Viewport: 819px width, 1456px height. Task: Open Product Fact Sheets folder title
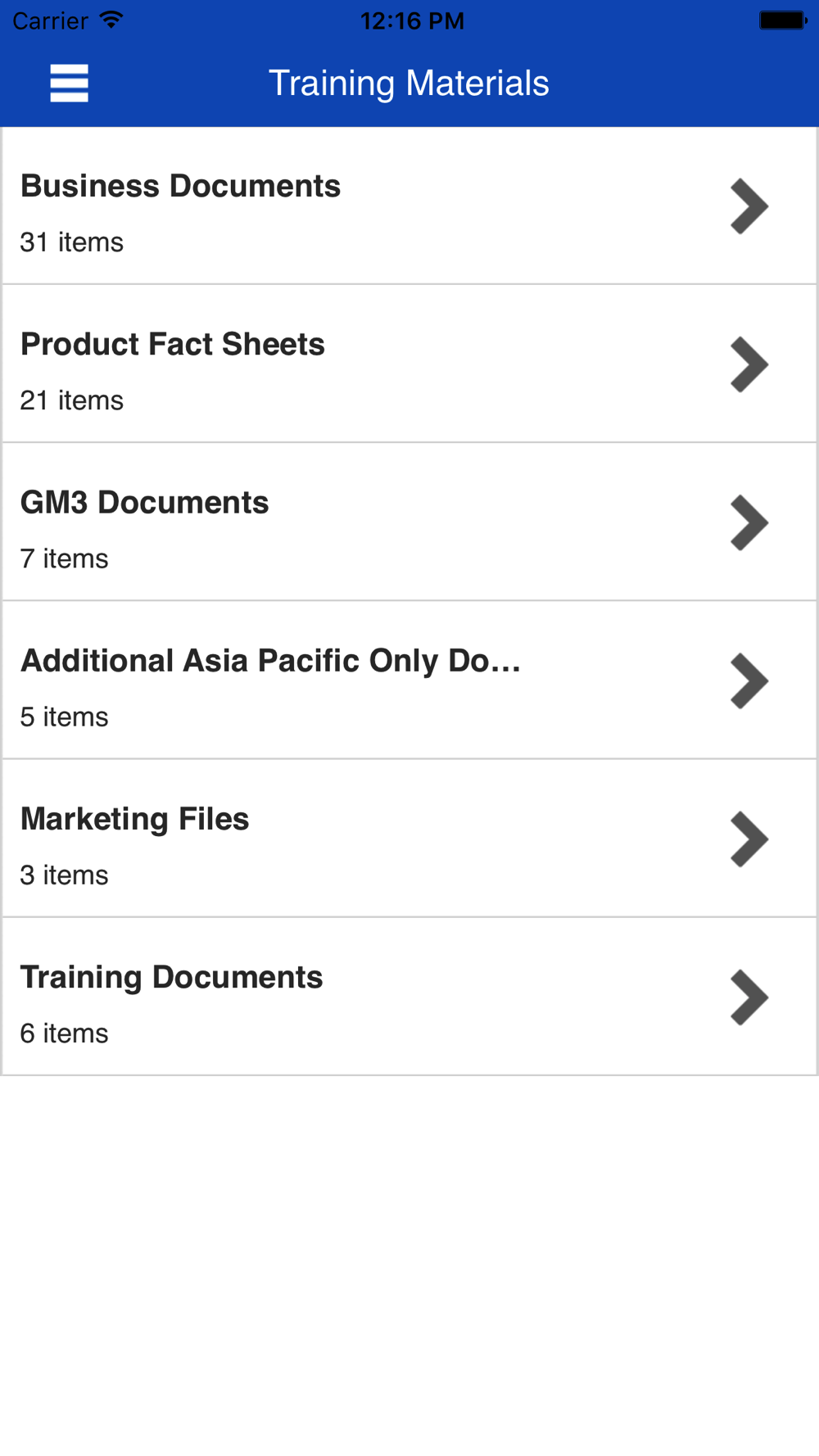172,344
